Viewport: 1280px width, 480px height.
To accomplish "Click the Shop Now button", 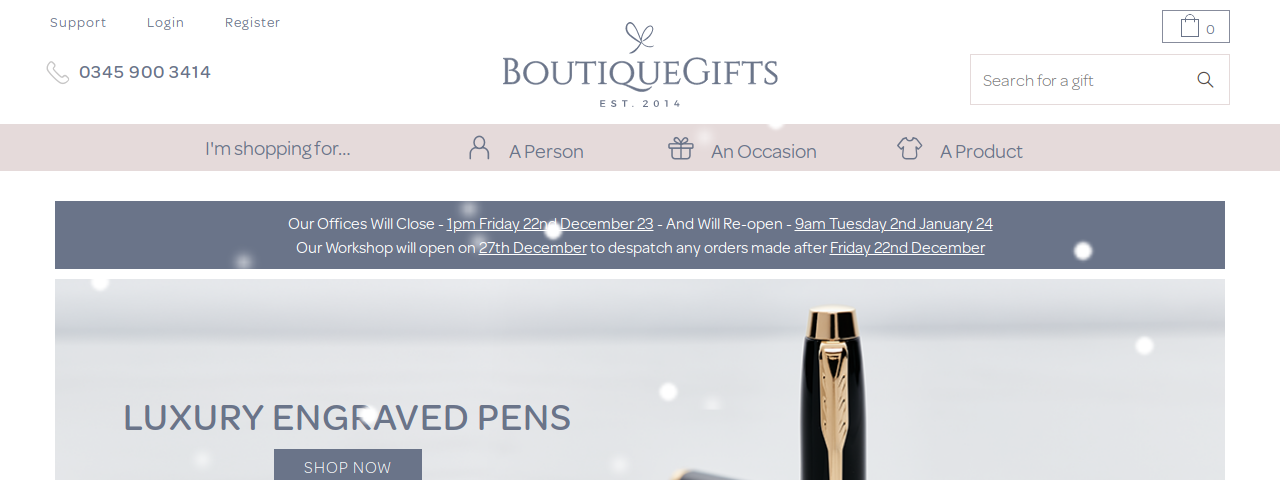I will click(x=348, y=466).
